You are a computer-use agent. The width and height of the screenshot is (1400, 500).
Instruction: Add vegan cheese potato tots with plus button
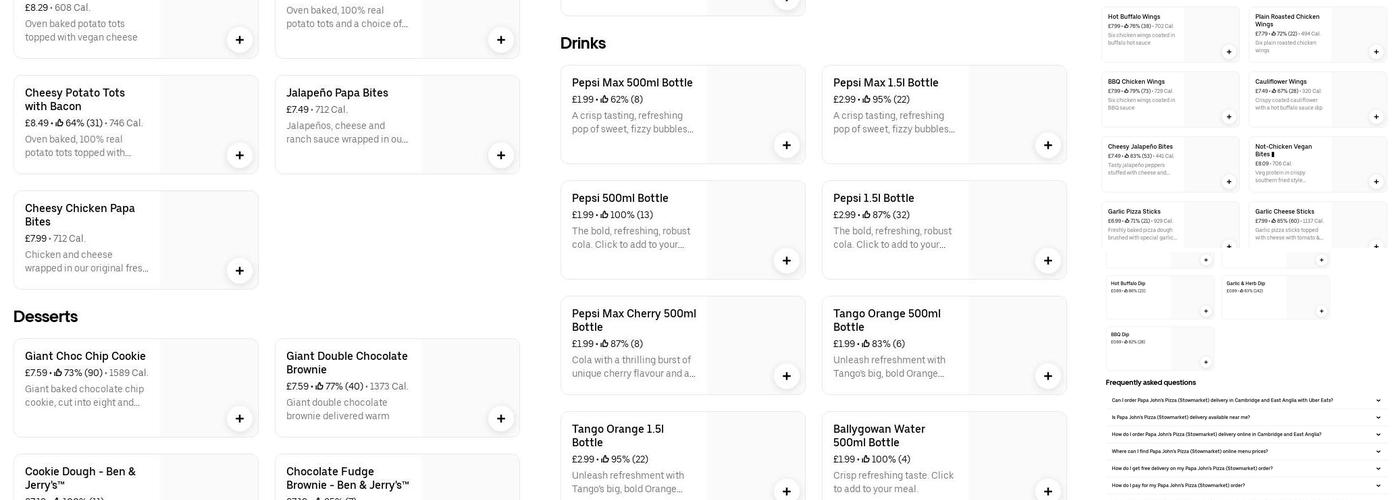239,40
